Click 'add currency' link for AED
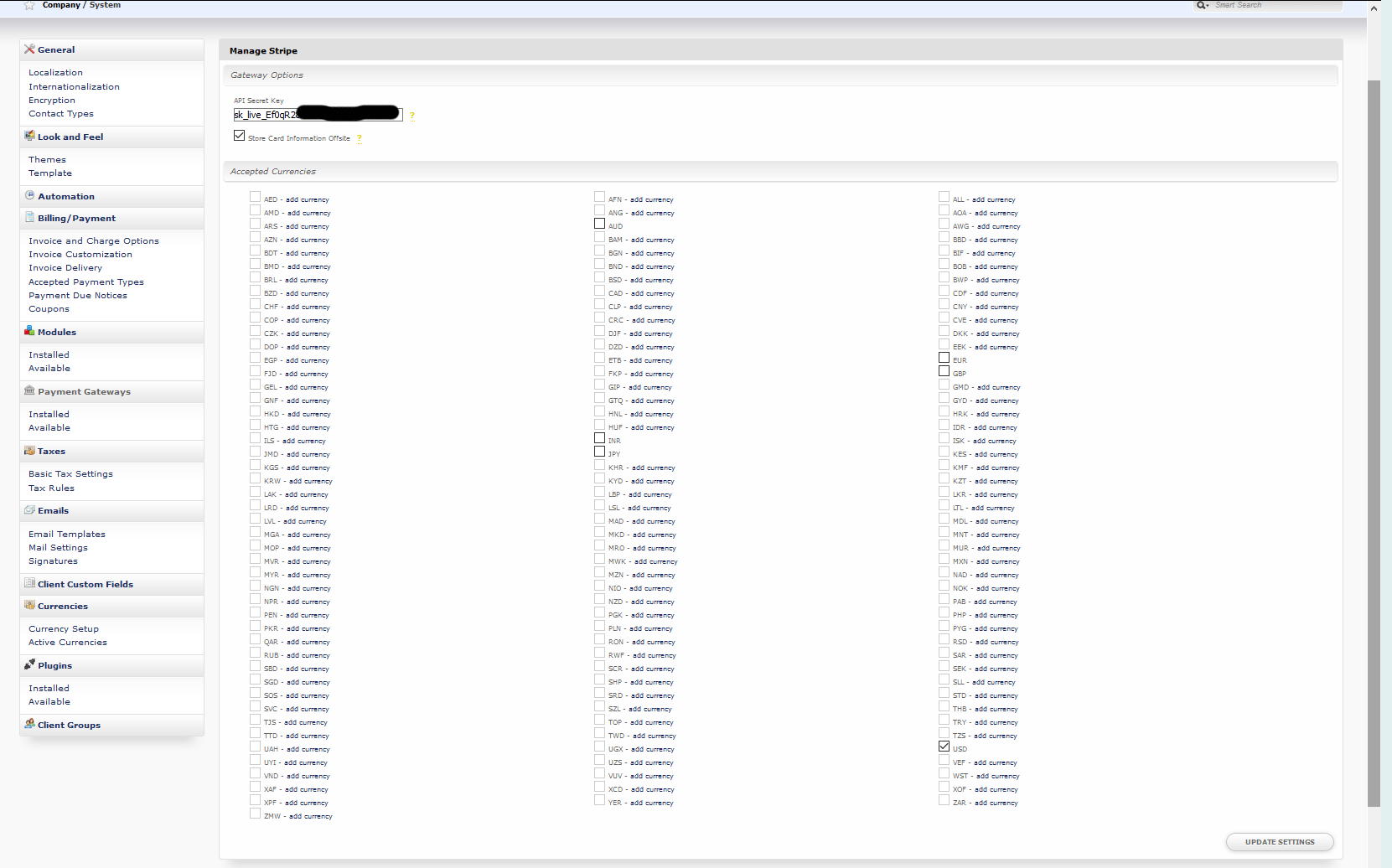The image size is (1392, 868). point(308,199)
